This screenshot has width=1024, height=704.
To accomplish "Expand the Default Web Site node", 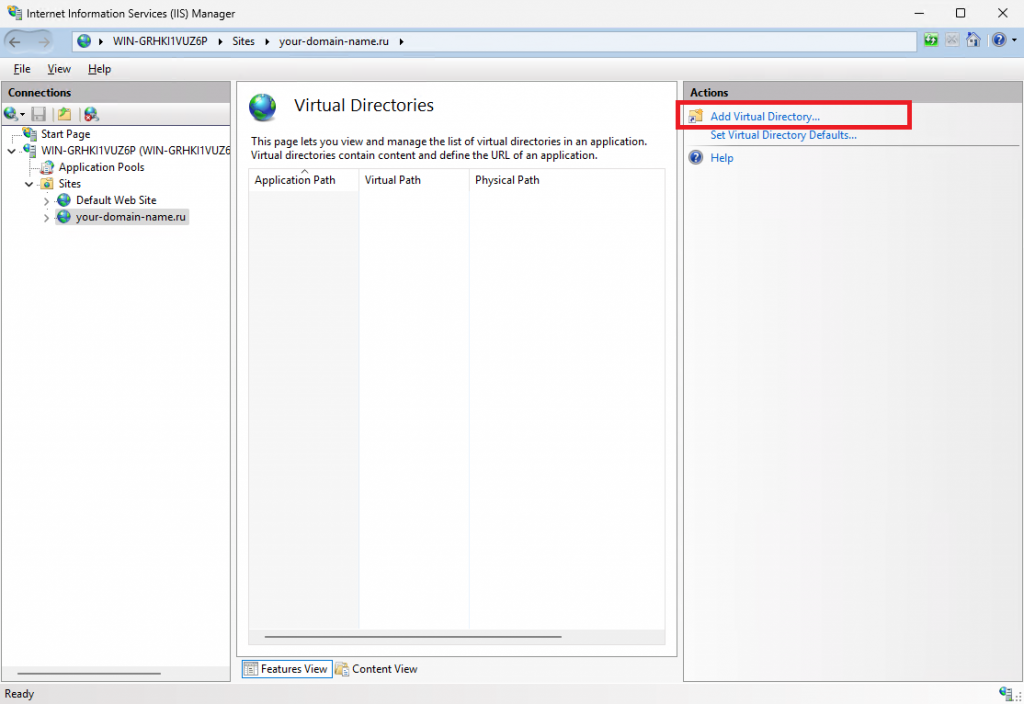I will click(x=46, y=201).
